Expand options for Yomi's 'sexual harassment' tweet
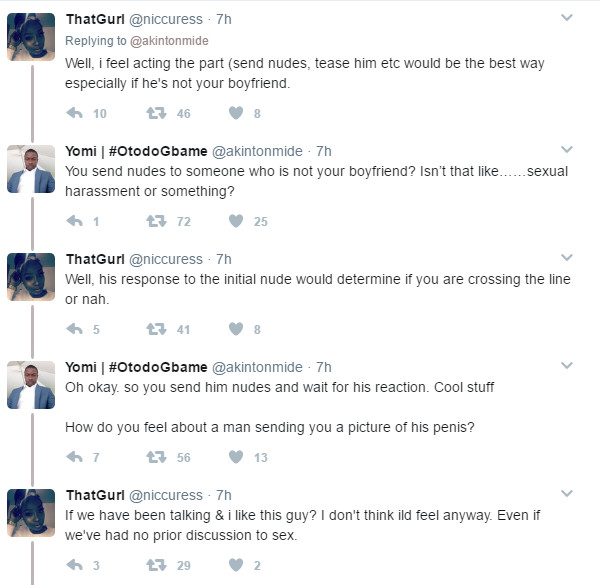This screenshot has width=600, height=585. click(x=567, y=149)
